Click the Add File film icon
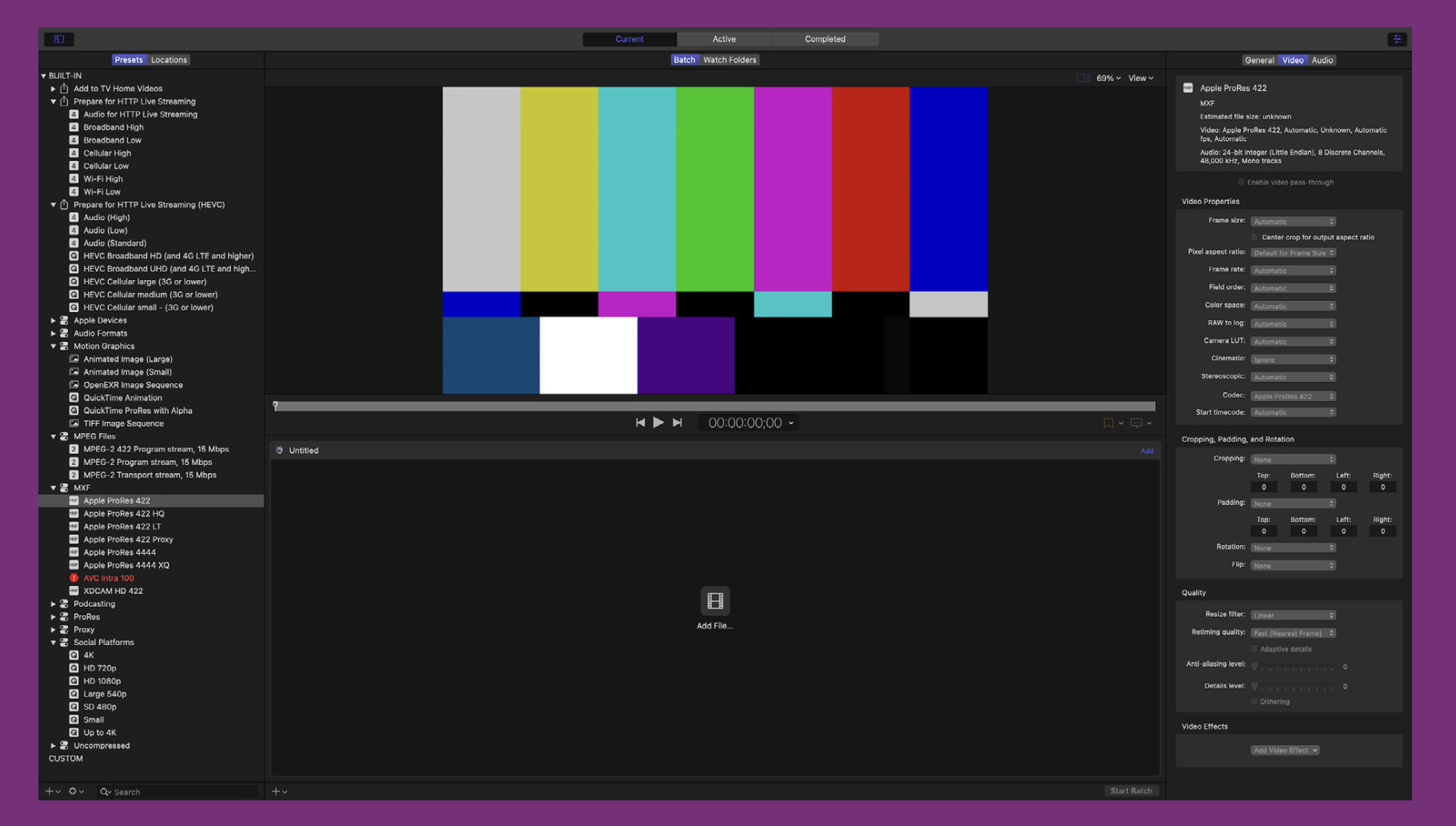 (x=714, y=601)
